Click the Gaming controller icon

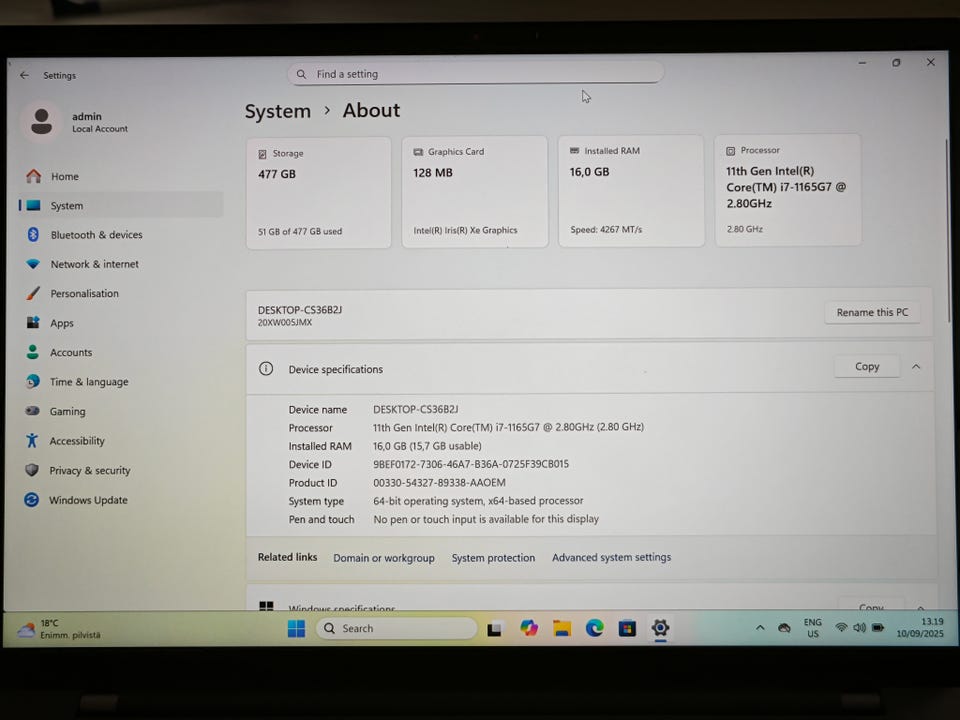click(32, 411)
